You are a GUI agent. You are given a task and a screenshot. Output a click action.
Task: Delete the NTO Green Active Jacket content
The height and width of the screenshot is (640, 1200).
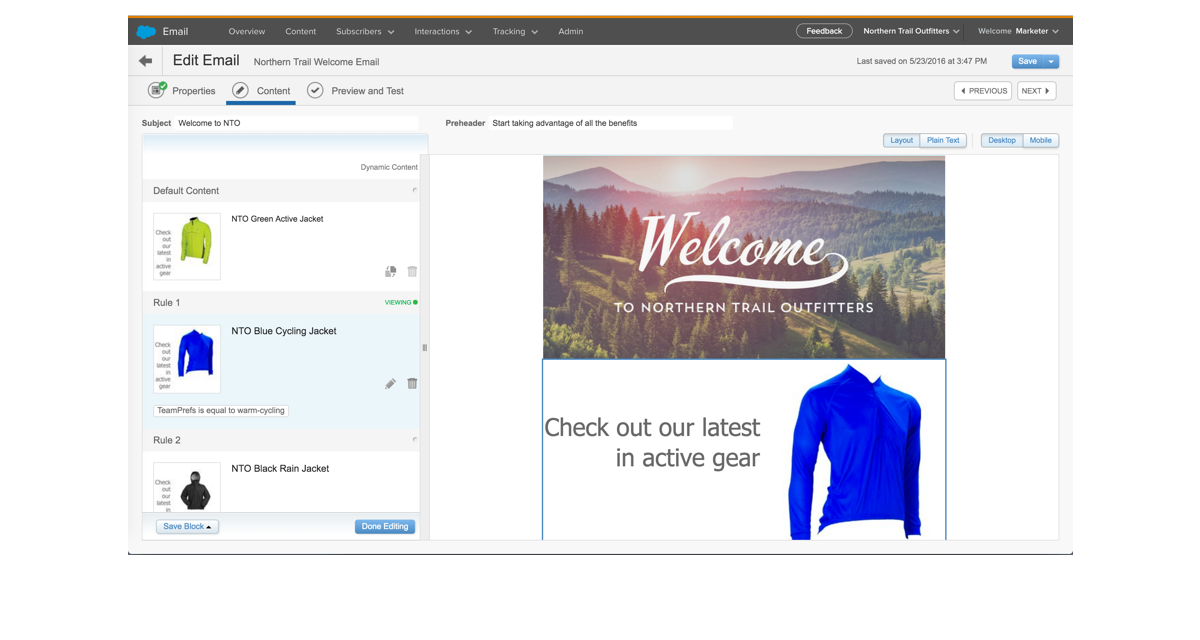pos(412,272)
